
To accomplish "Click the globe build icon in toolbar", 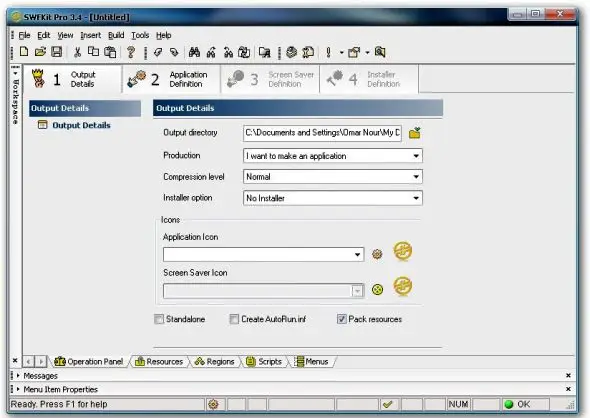I will click(x=292, y=52).
